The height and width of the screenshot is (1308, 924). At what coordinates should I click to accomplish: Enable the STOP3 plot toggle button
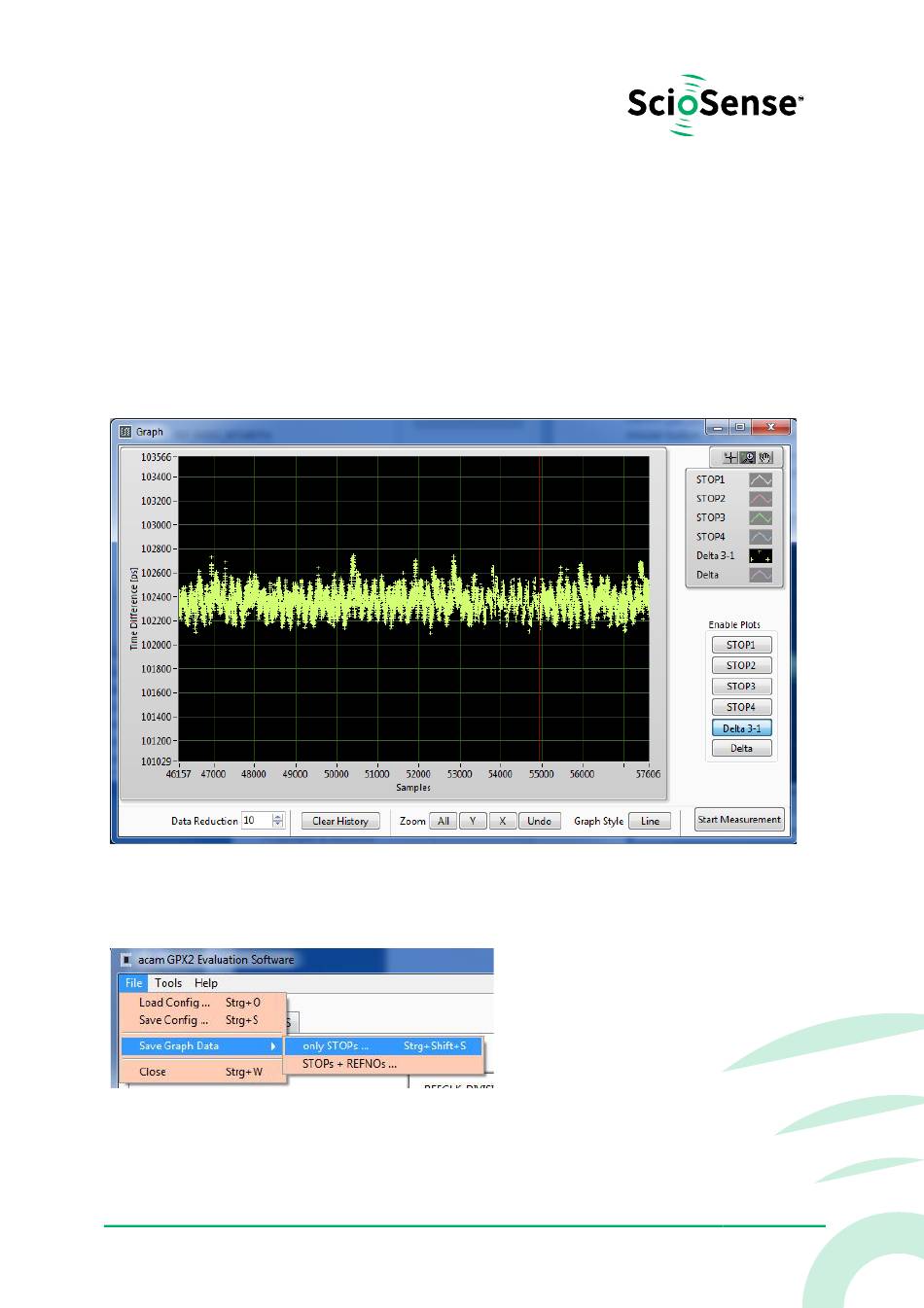741,687
